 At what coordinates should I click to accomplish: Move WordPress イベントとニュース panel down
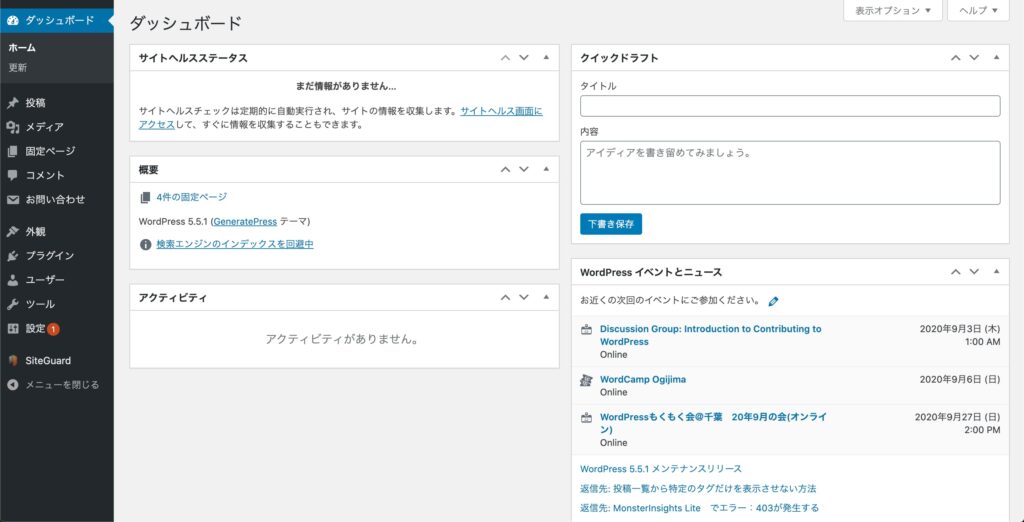tap(974, 272)
